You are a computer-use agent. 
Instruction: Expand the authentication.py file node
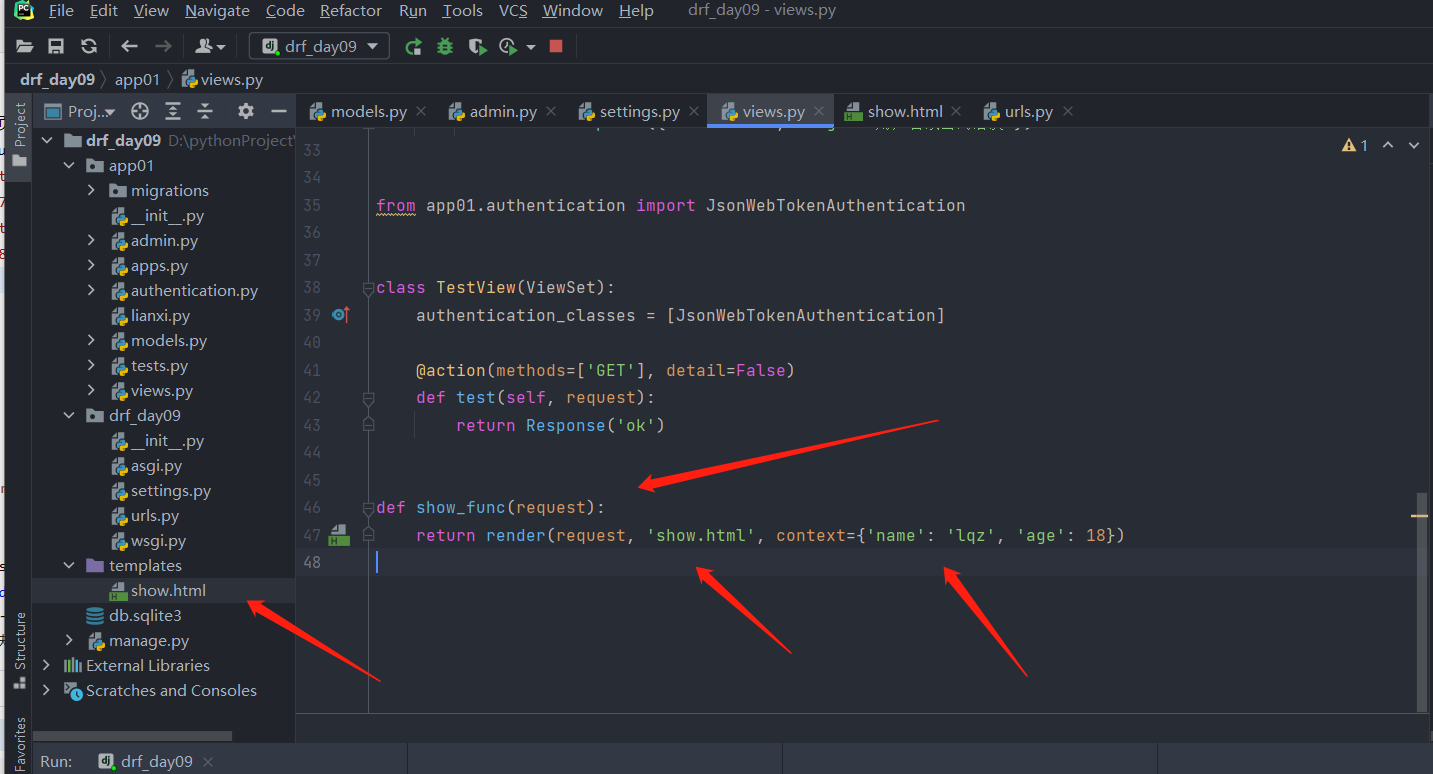point(91,291)
